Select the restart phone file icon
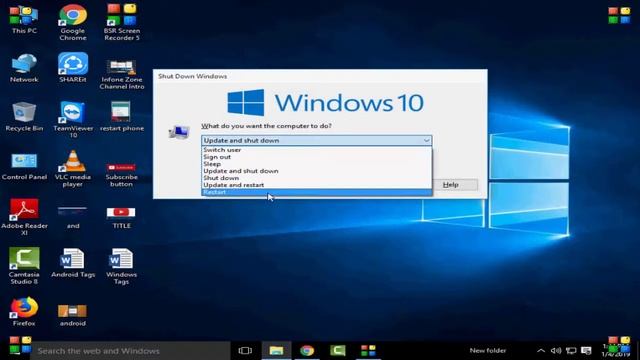 [122, 117]
